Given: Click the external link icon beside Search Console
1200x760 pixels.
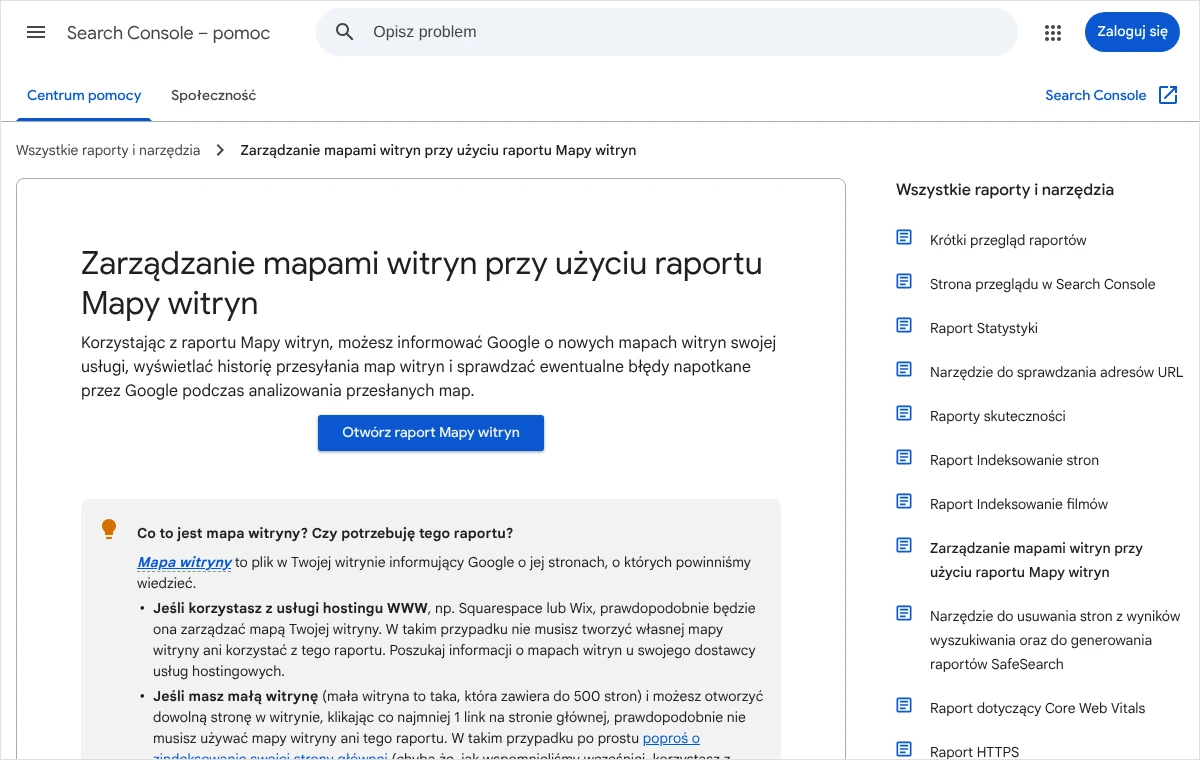Looking at the screenshot, I should pos(1168,95).
